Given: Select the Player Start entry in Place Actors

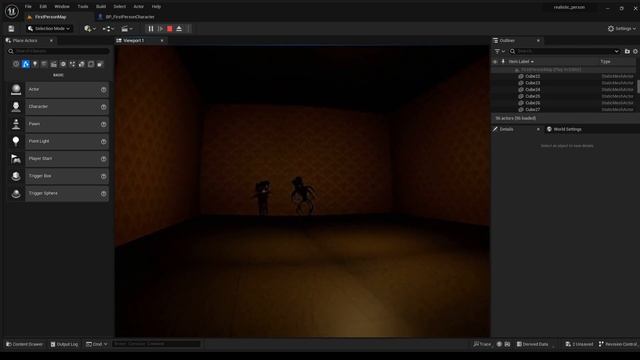Looking at the screenshot, I should pyautogui.click(x=58, y=159).
